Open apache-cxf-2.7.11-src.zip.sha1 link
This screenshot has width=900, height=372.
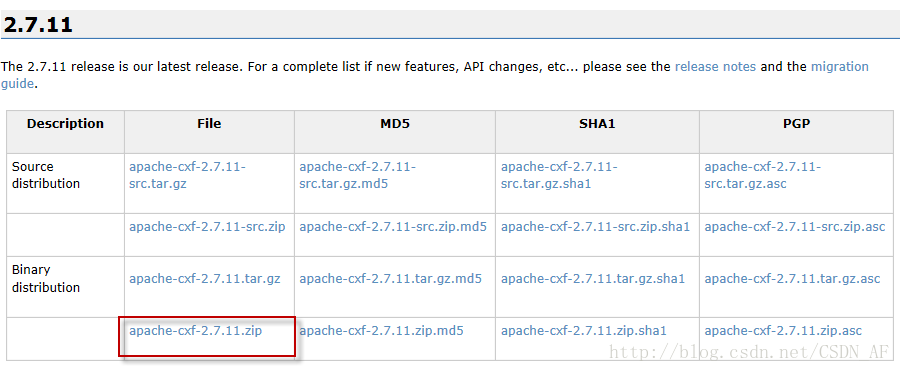coord(595,227)
